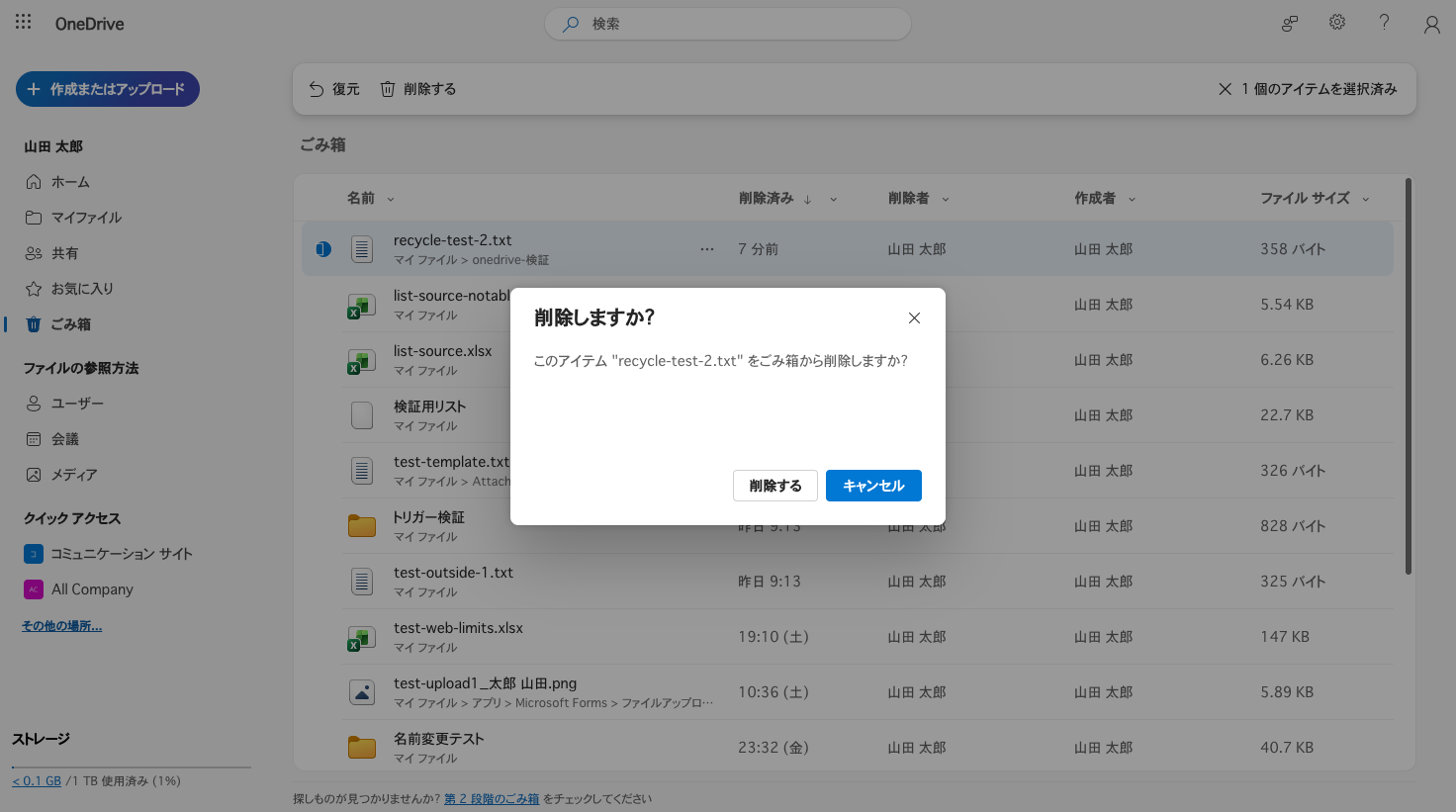Click the マイファイル folder icon

click(x=34, y=218)
